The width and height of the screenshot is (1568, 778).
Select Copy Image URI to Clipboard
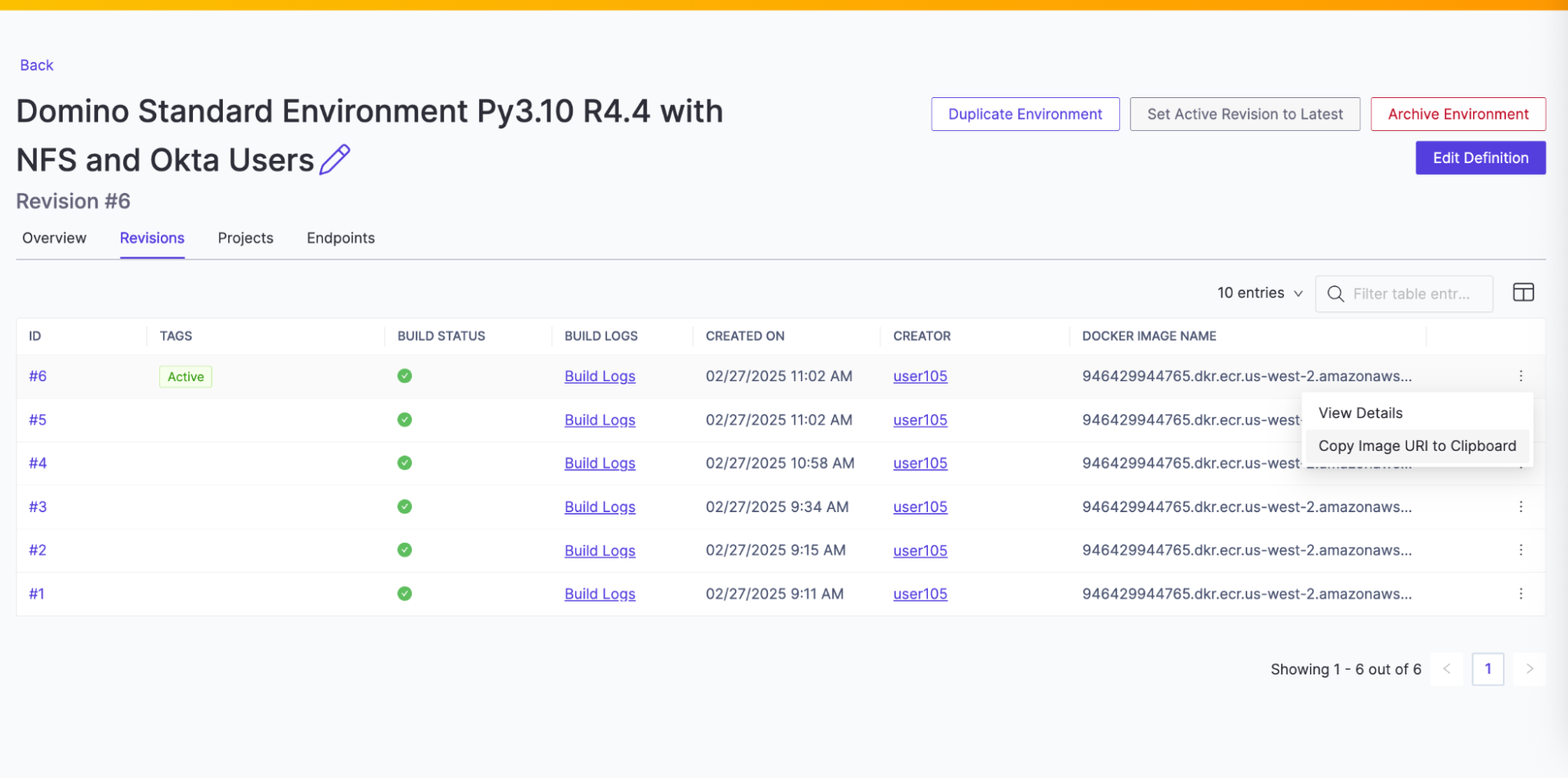(x=1417, y=445)
